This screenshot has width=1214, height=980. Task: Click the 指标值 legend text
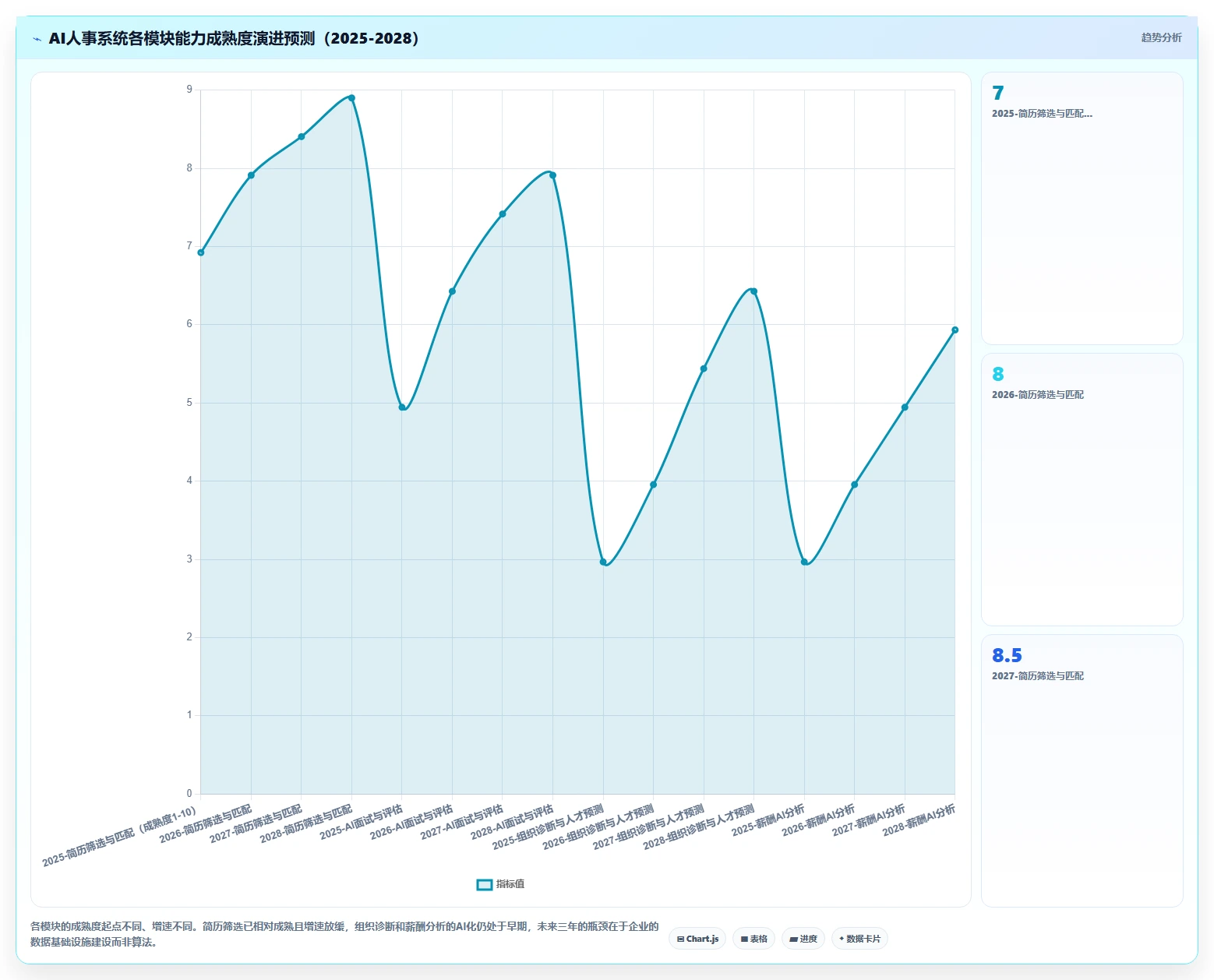pos(510,884)
